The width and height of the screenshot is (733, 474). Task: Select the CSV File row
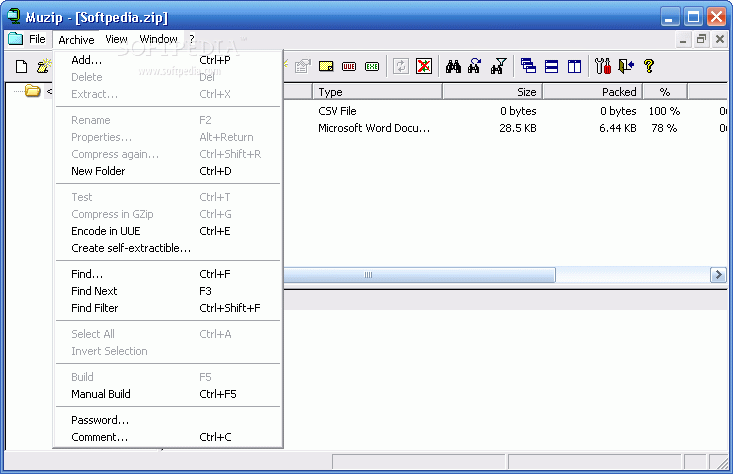pyautogui.click(x=505, y=111)
